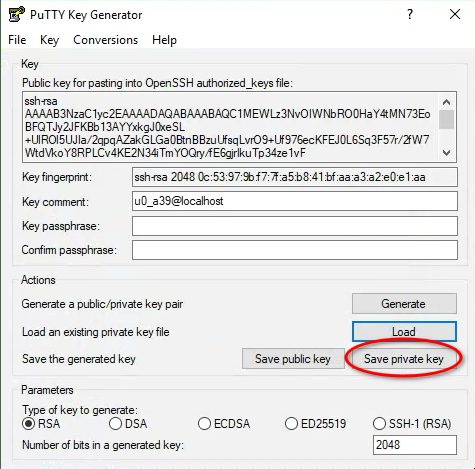Open the File menu
Image resolution: width=475 pixels, height=469 pixels.
[x=17, y=40]
